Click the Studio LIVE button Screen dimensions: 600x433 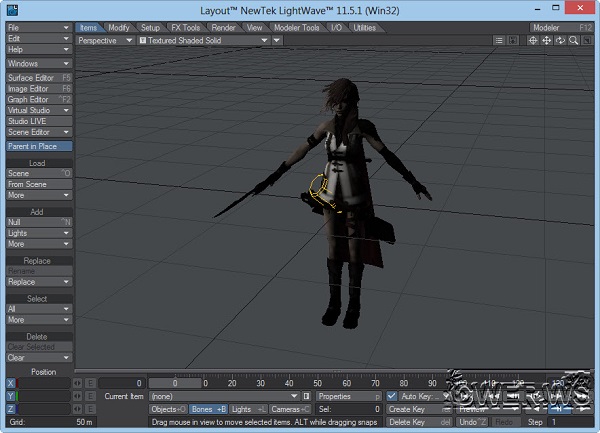(x=39, y=121)
